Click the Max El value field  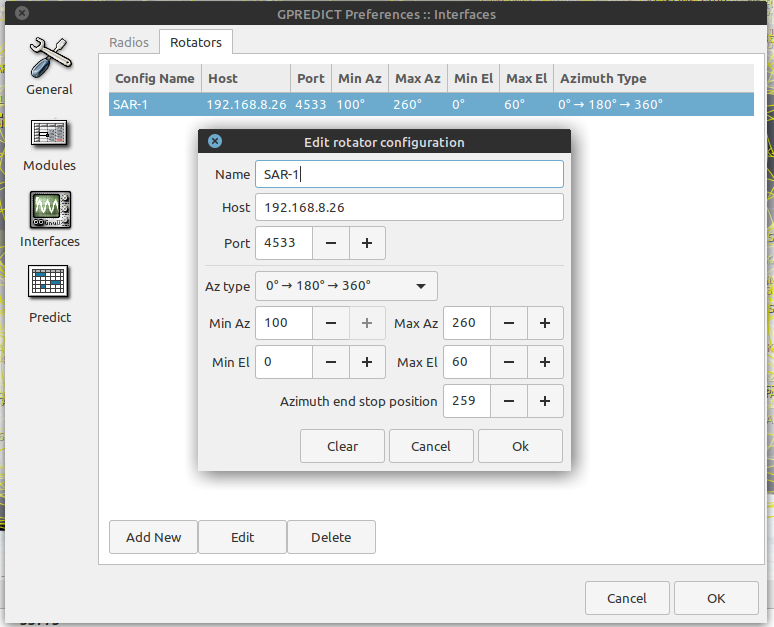pyautogui.click(x=467, y=362)
